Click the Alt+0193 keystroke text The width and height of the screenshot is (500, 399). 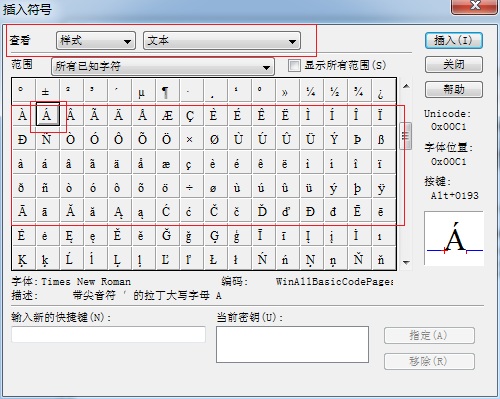point(455,195)
